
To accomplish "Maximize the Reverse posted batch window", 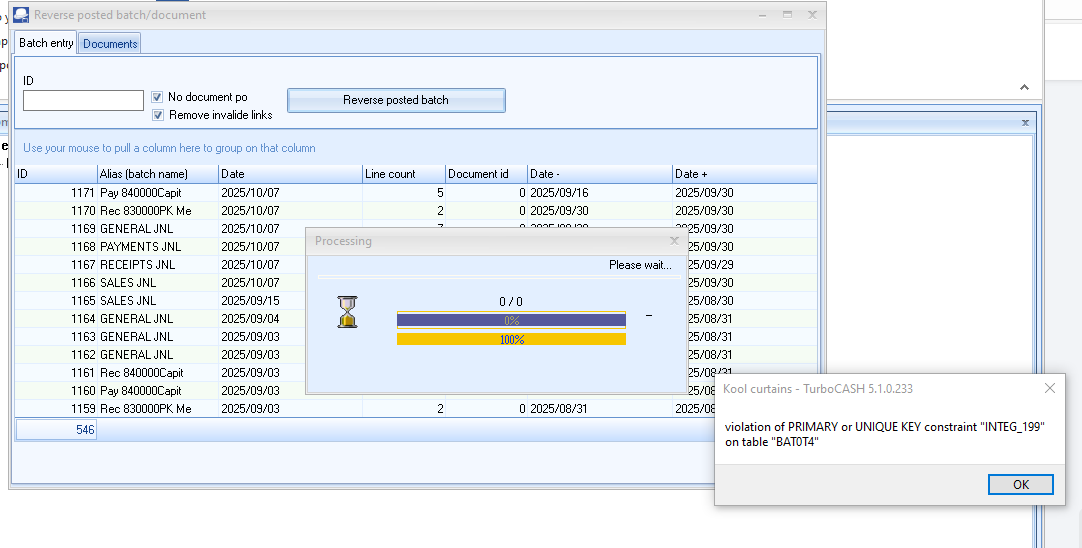I will (x=787, y=14).
